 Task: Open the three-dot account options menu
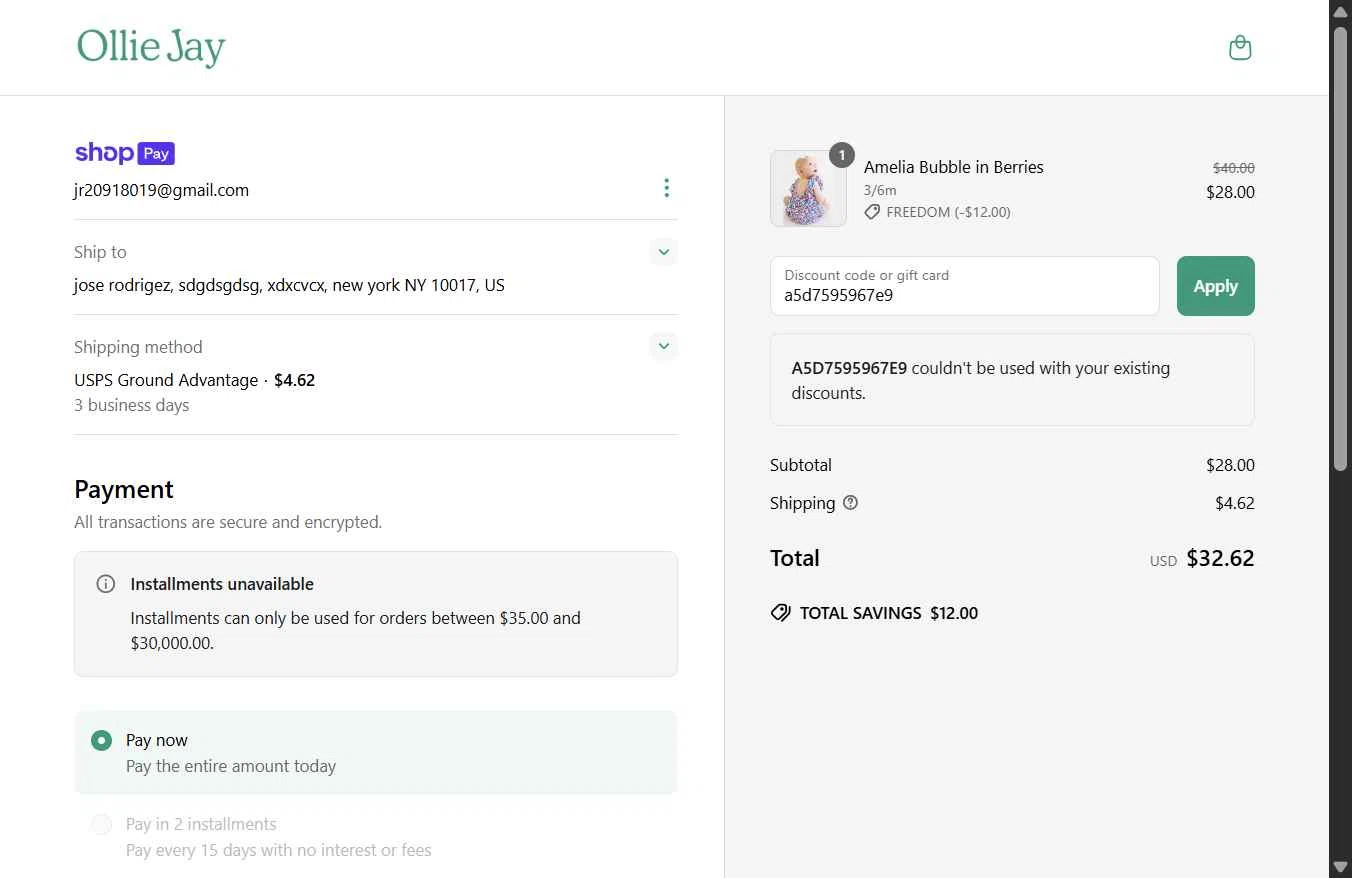(666, 188)
